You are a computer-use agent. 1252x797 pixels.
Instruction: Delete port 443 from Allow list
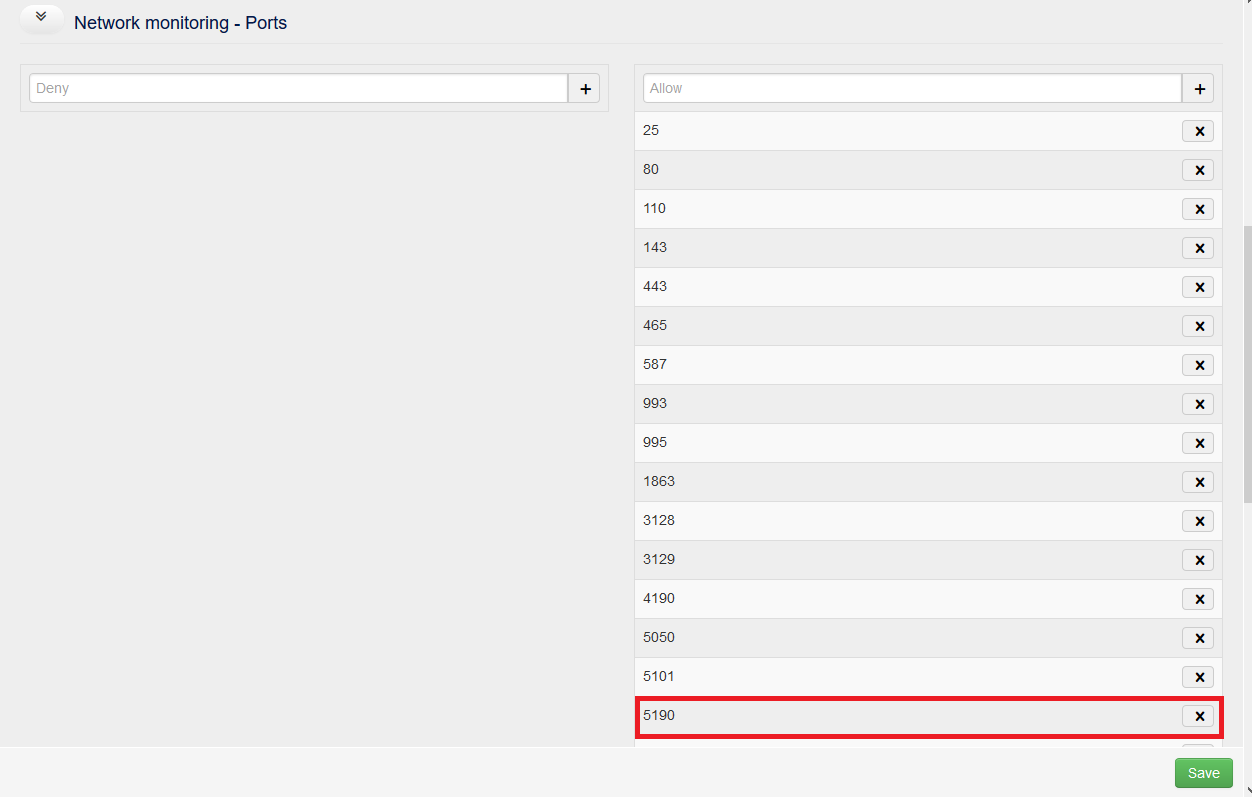click(x=1198, y=287)
